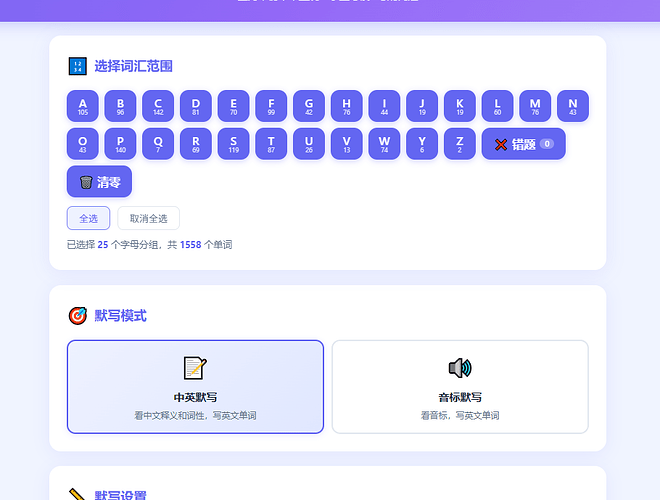Switch to 音标默写 dictation mode
The image size is (660, 500).
(x=460, y=387)
